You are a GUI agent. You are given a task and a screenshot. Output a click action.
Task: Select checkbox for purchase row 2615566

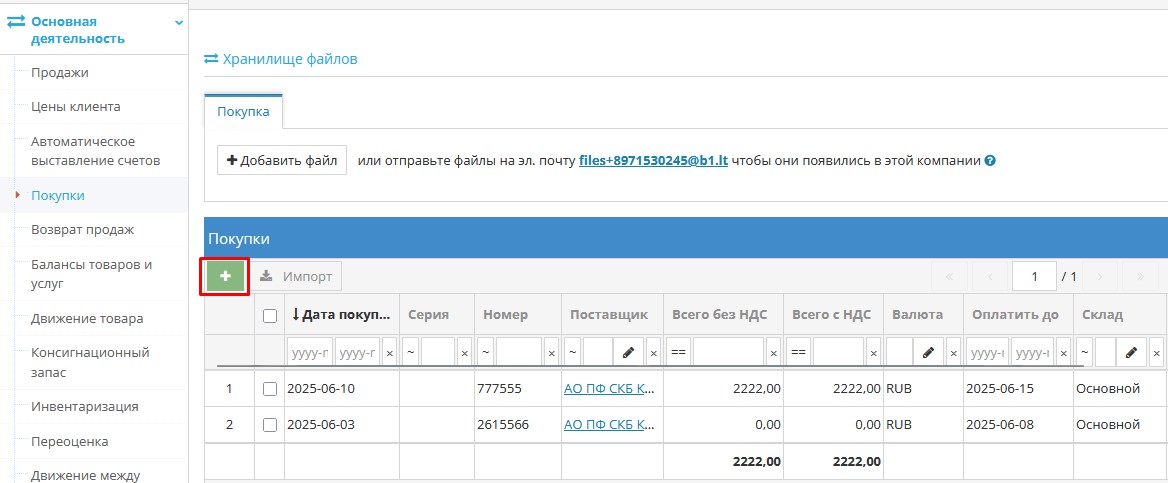coord(269,425)
